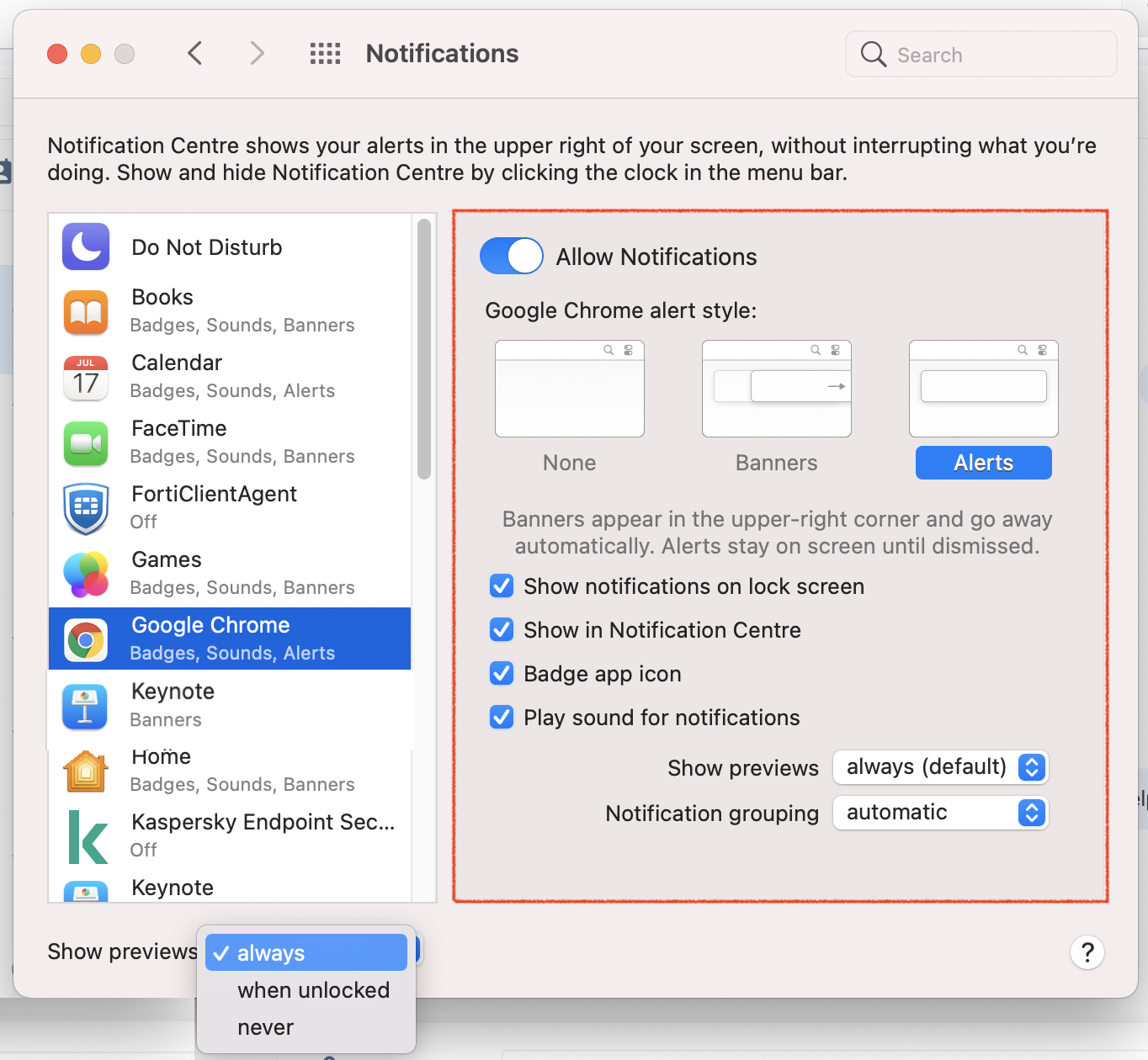This screenshot has height=1060, width=1148.
Task: Open help with the question mark button
Action: pos(1087,952)
